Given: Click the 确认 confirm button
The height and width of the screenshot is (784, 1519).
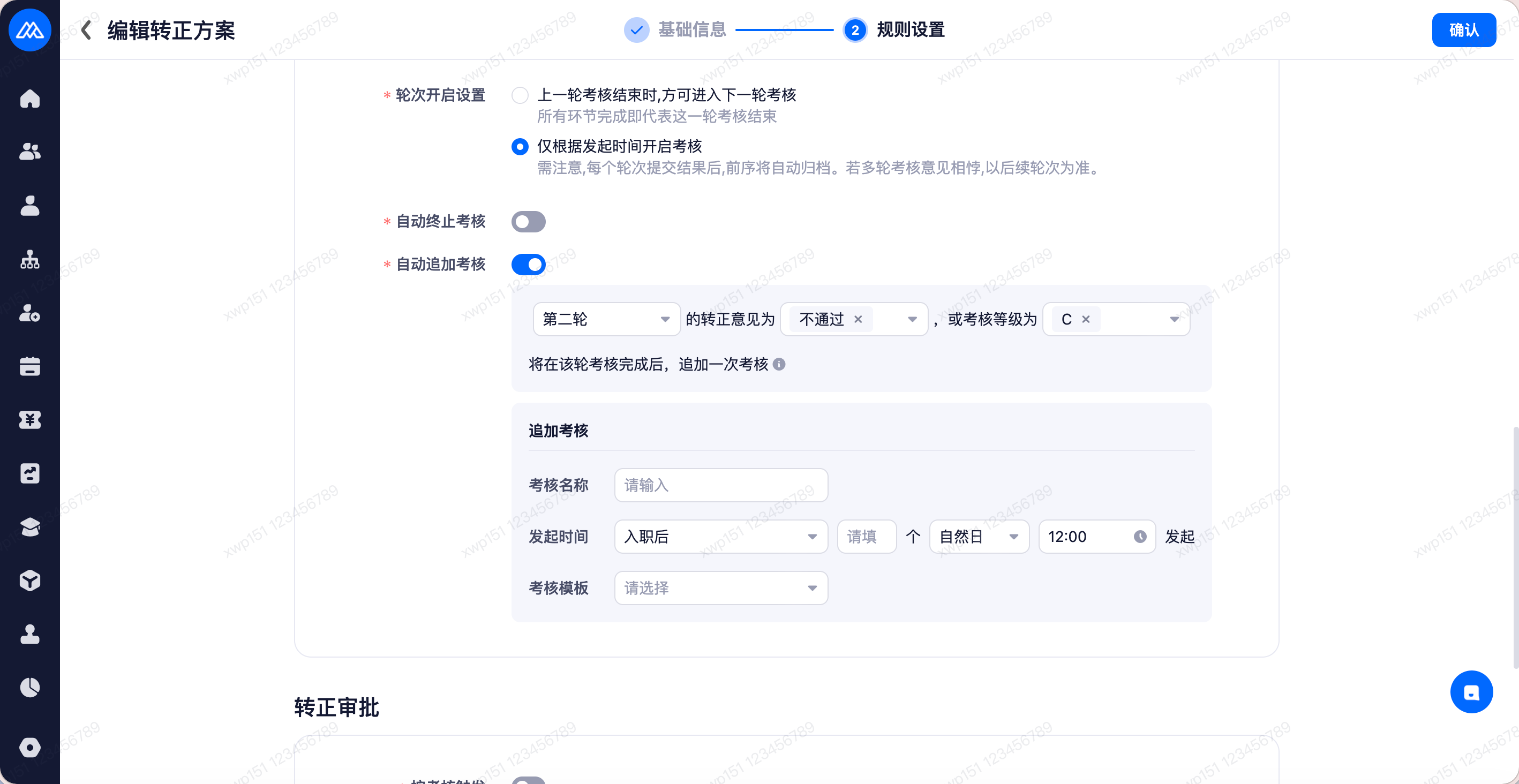Looking at the screenshot, I should click(1464, 29).
